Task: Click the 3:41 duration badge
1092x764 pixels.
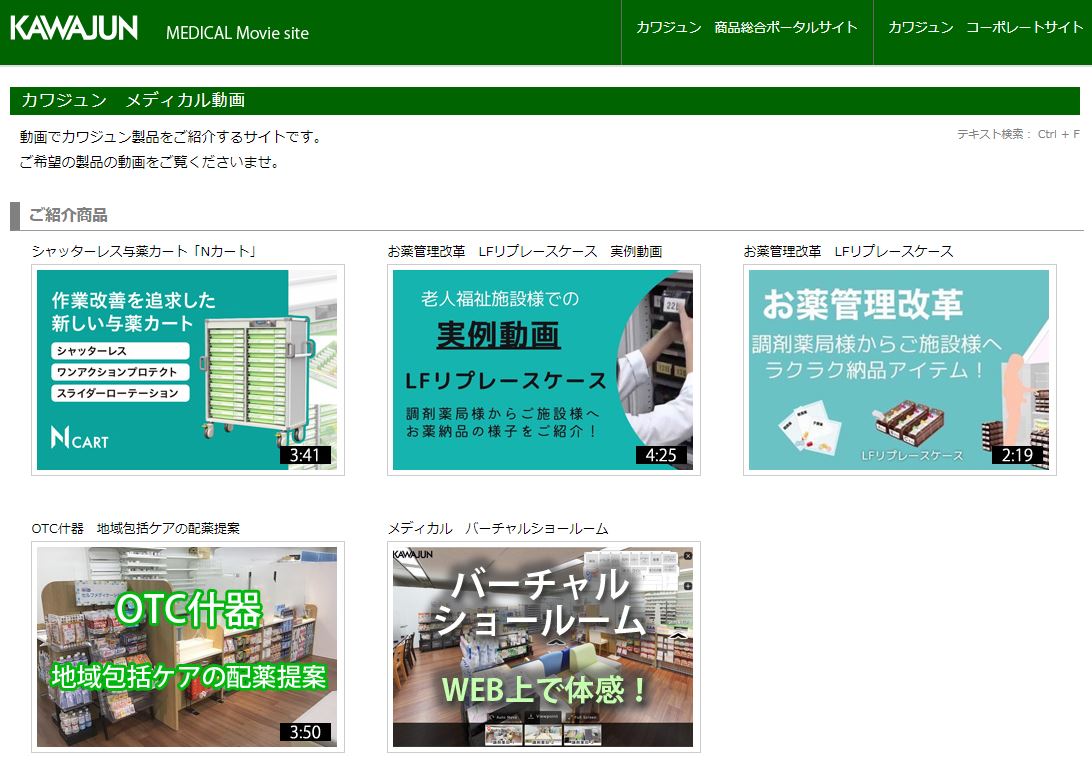Action: pyautogui.click(x=305, y=455)
